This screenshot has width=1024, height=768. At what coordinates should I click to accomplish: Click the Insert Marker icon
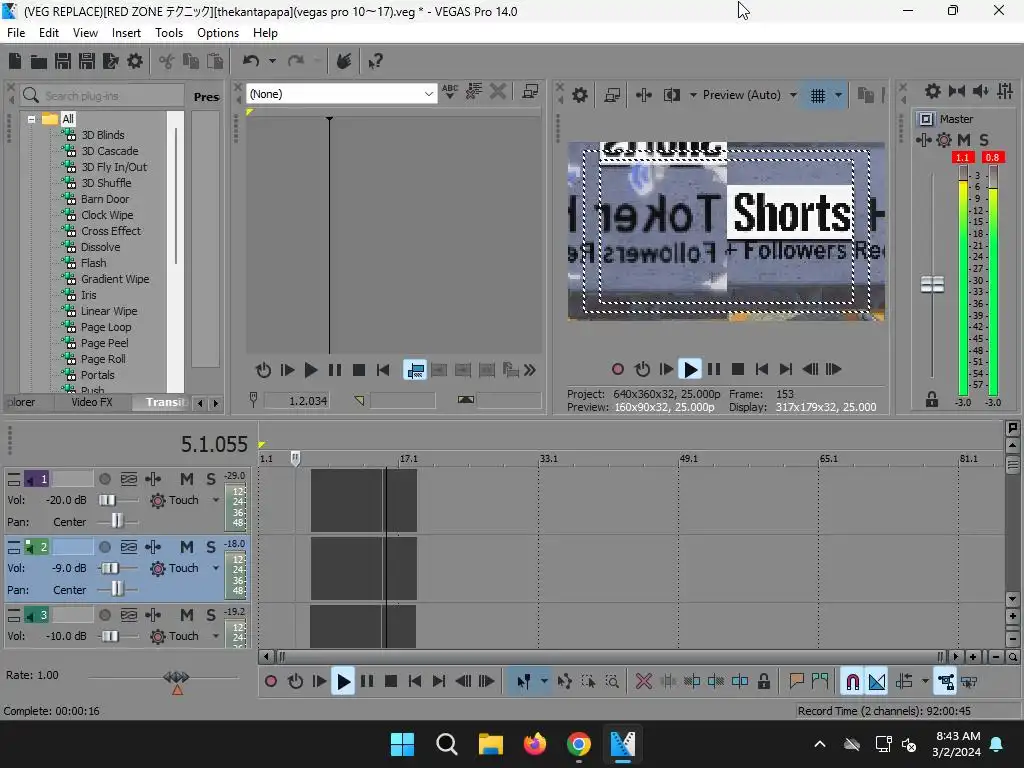pyautogui.click(x=796, y=682)
